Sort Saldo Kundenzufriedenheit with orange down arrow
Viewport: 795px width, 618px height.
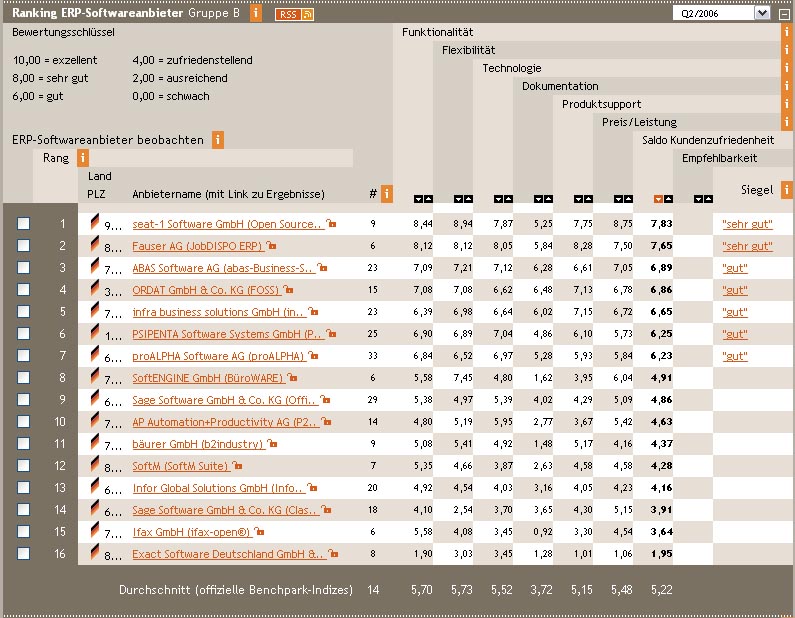click(x=657, y=199)
